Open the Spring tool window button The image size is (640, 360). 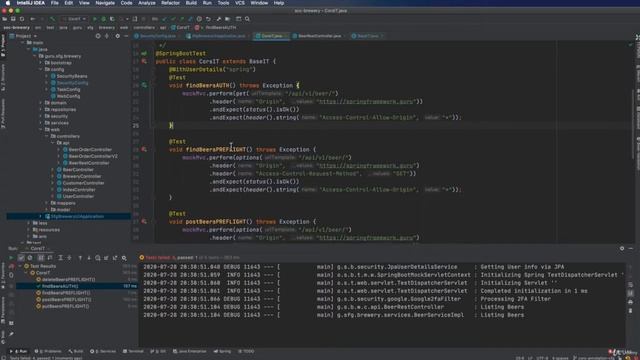click(x=222, y=351)
